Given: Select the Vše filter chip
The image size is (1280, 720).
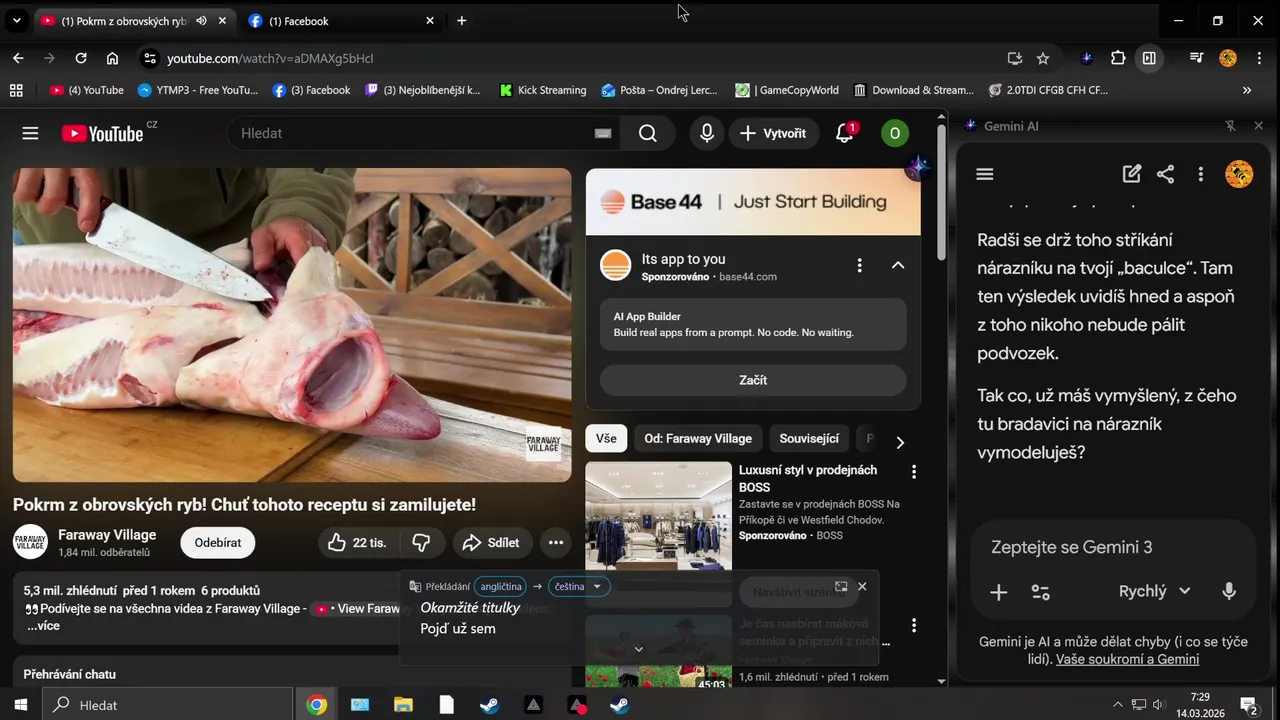Looking at the screenshot, I should coord(606,438).
